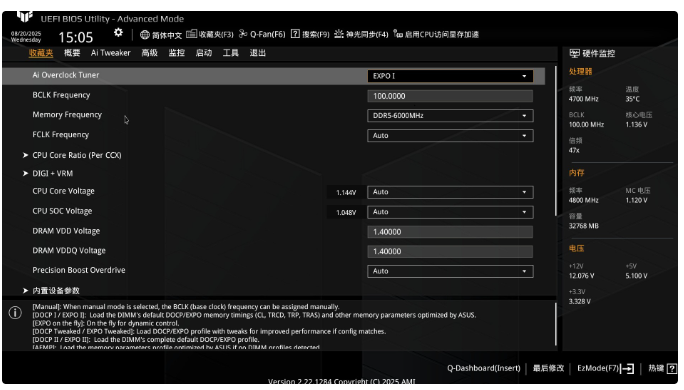Click the 热键 hotkeys question mark icon
684x390 pixels.
tap(672, 369)
